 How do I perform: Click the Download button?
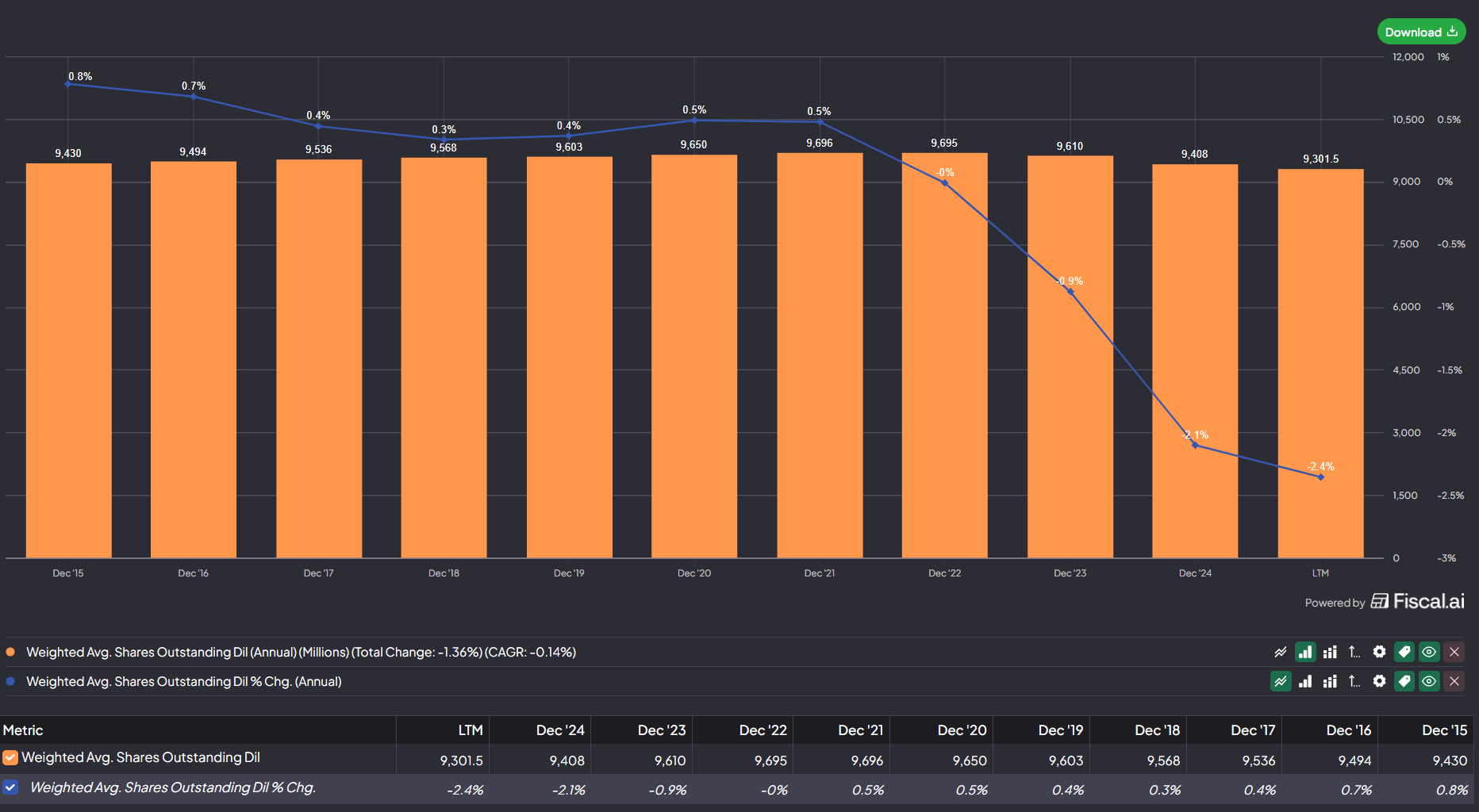tap(1420, 32)
